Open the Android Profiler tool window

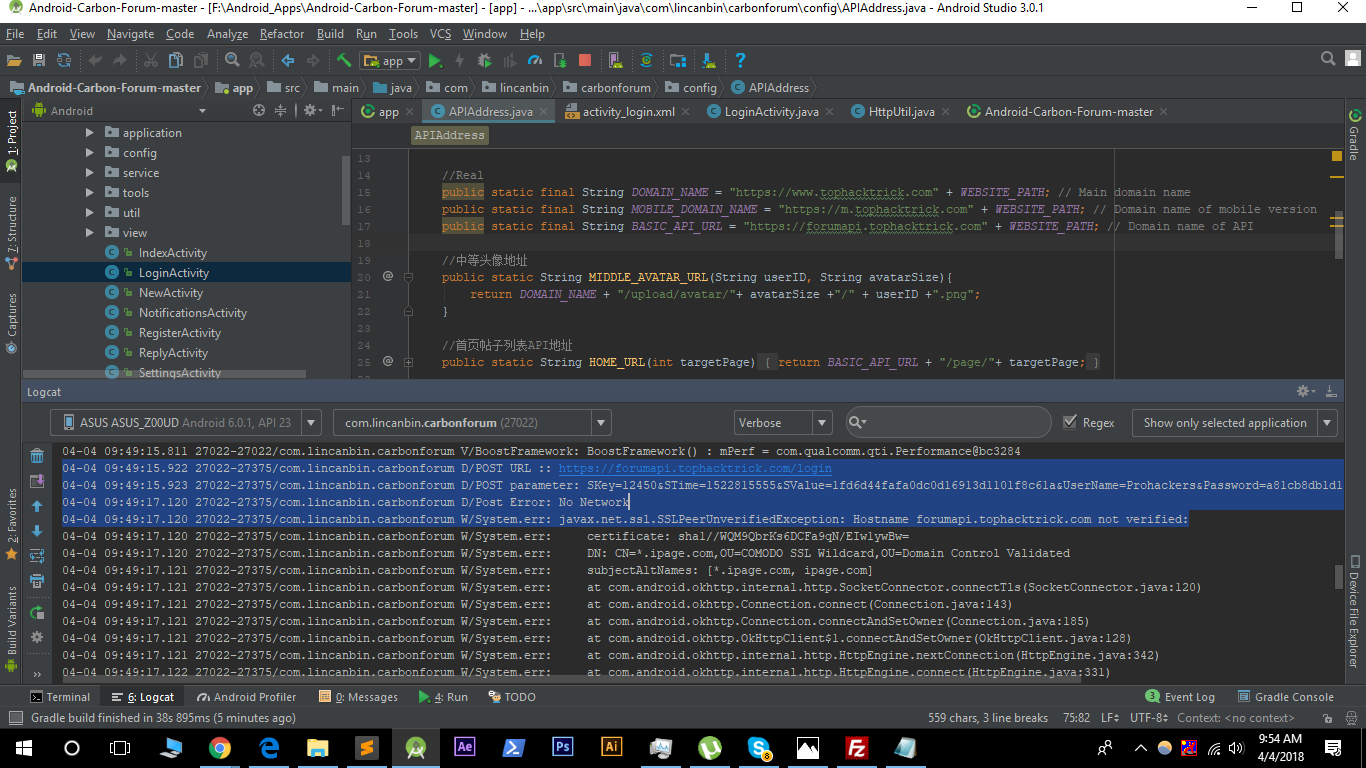[x=246, y=697]
